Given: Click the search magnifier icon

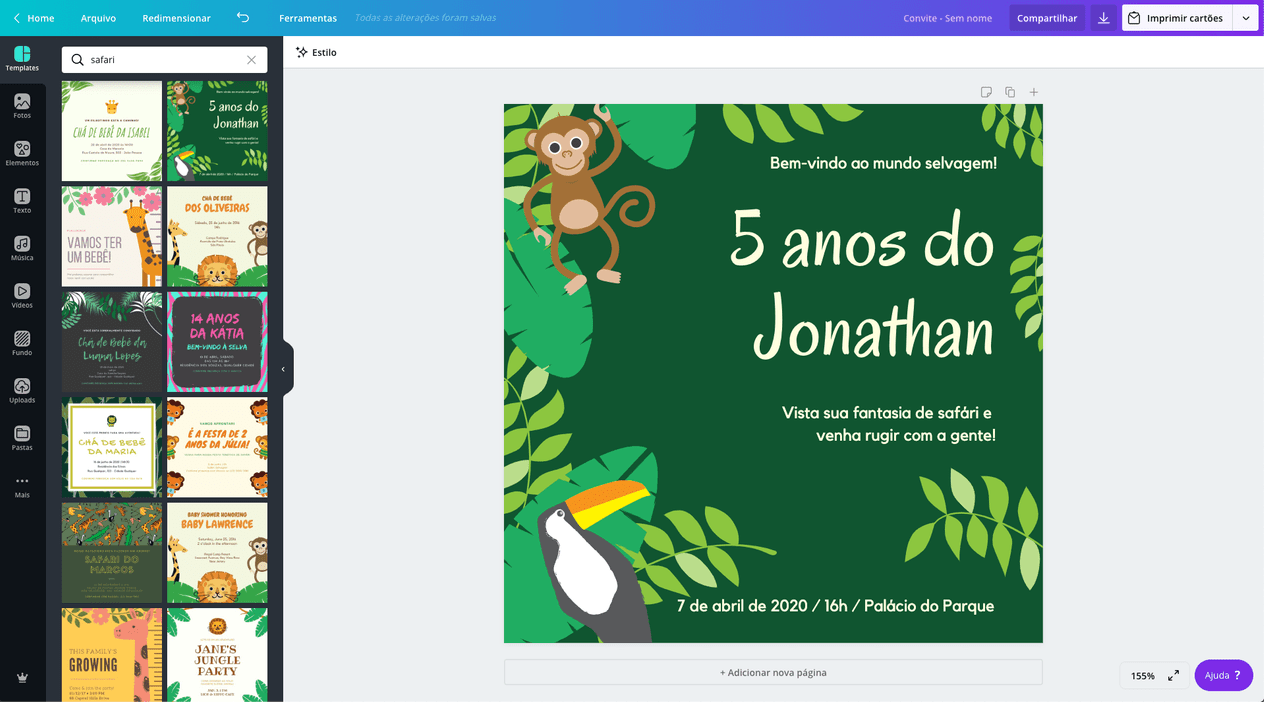Looking at the screenshot, I should click(x=77, y=60).
